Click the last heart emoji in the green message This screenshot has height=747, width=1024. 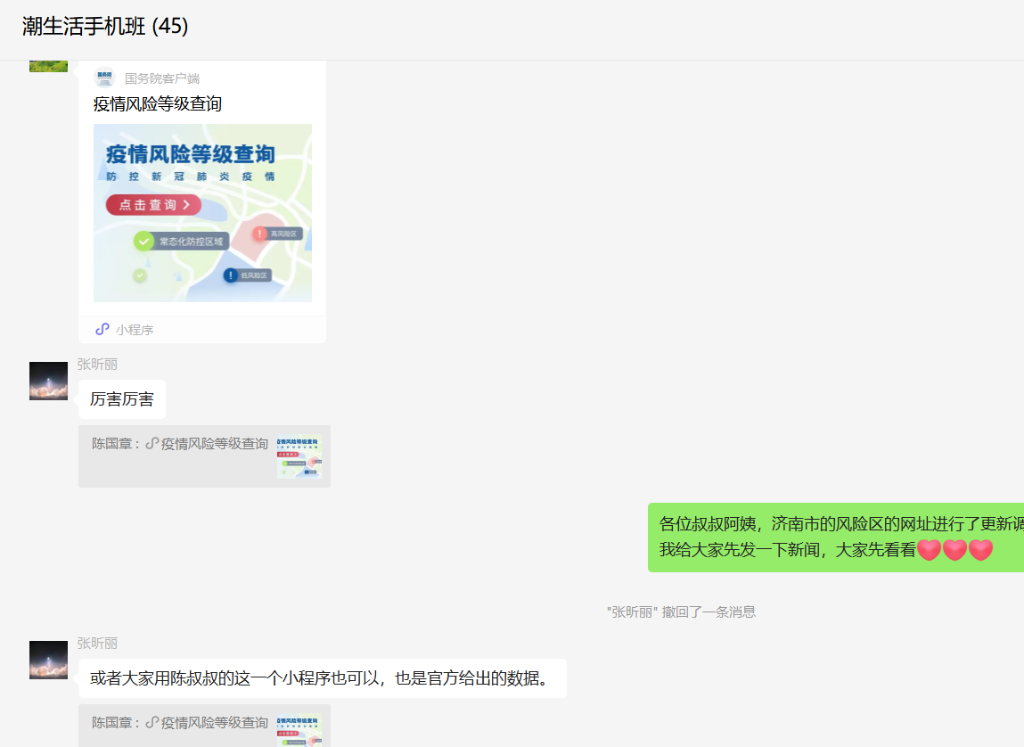point(981,550)
